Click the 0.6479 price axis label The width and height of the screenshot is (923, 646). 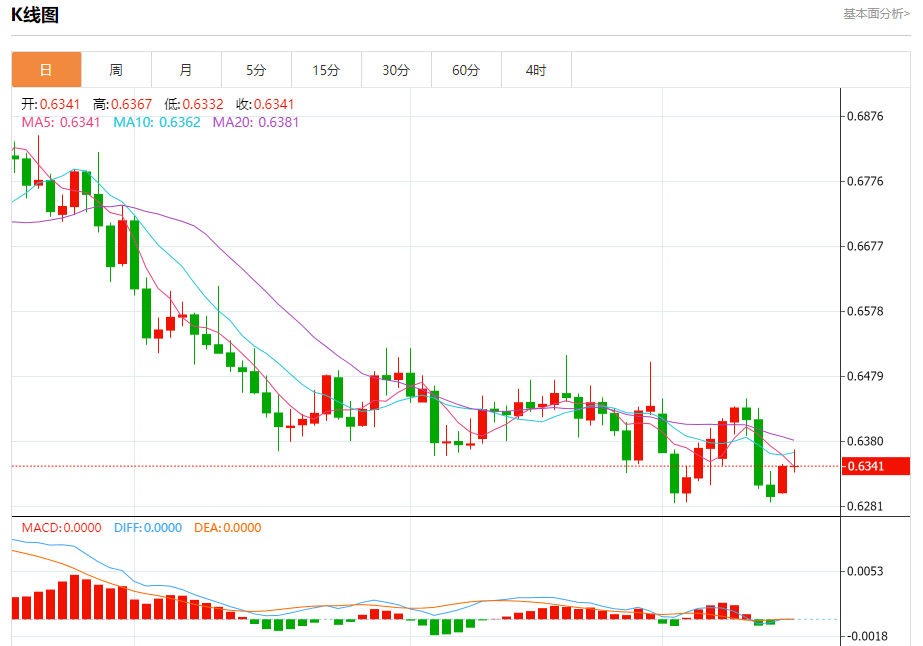[x=865, y=376]
